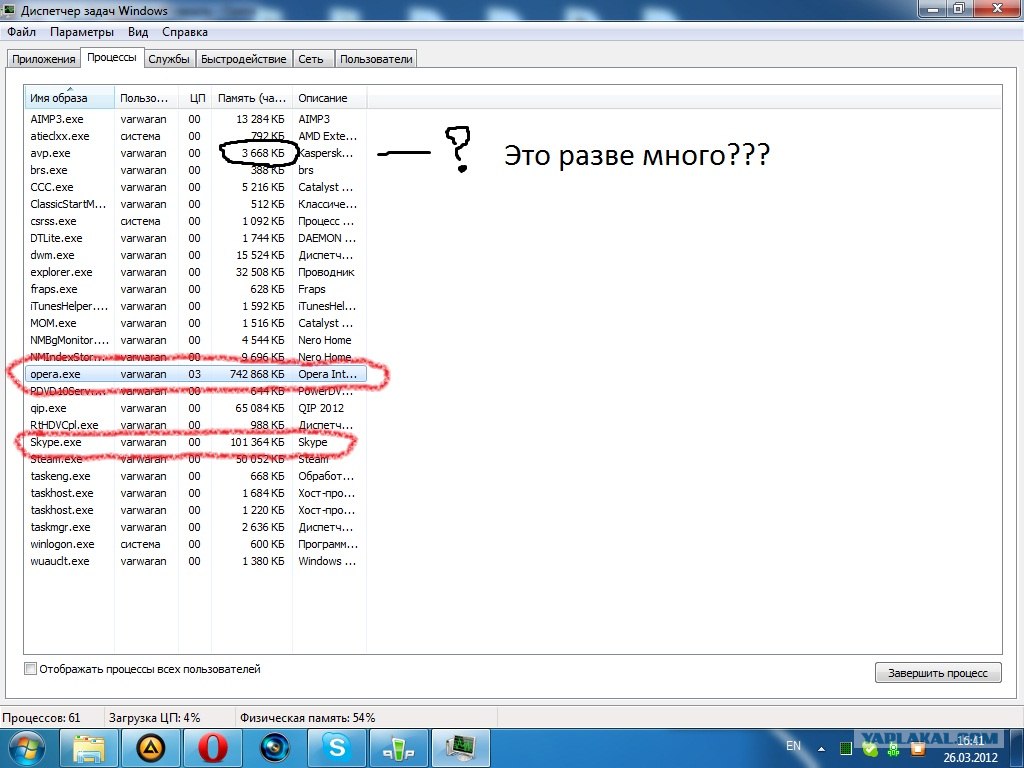Select the RtHDVCpl.exe process row
1024x768 pixels.
coord(195,425)
